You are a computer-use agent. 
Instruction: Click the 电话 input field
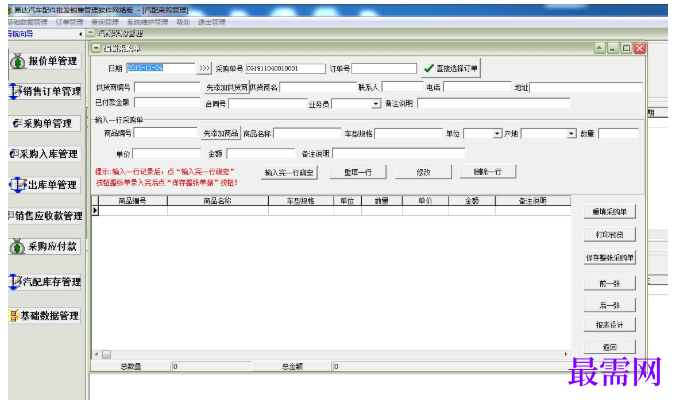coord(477,87)
